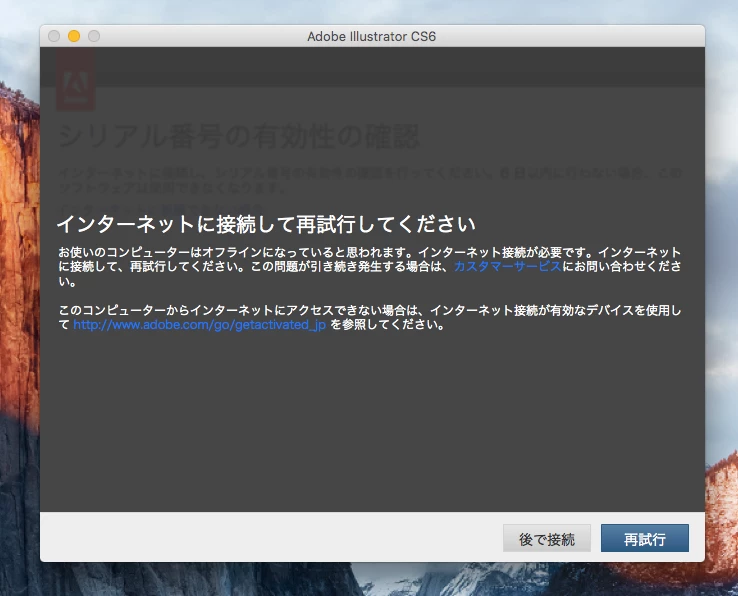
Task: Open the カスタマーサービス link
Action: [x=508, y=266]
